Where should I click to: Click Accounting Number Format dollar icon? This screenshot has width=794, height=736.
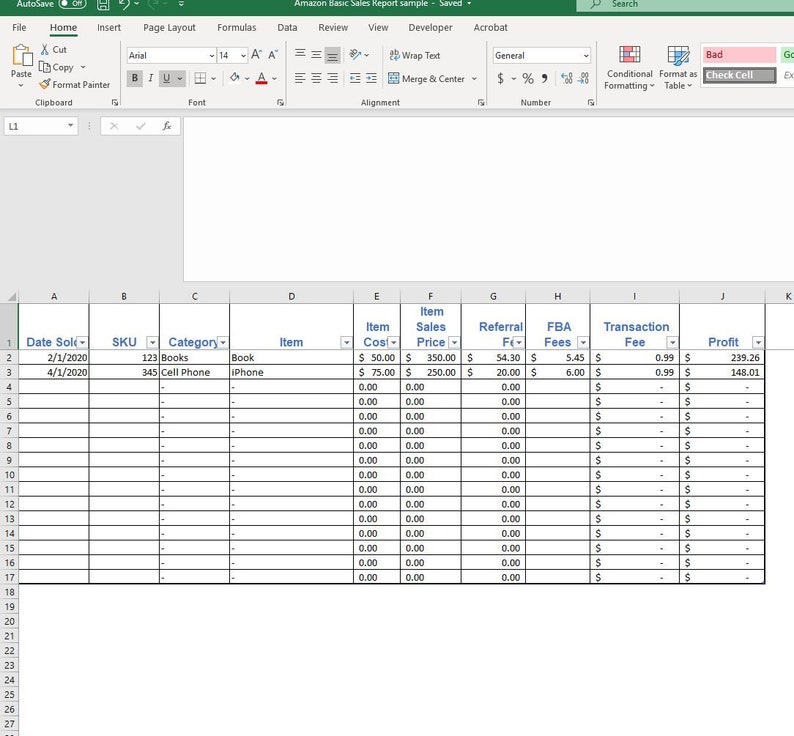[x=500, y=78]
